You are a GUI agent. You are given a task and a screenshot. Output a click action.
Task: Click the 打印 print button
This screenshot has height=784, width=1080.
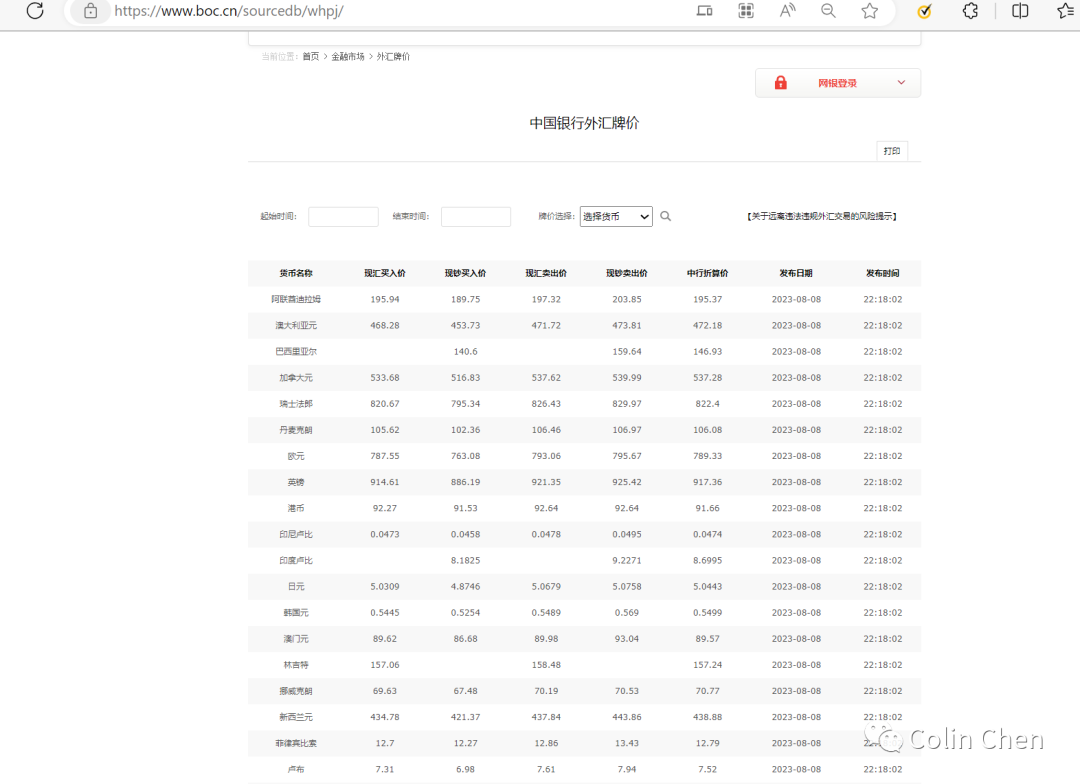pos(890,150)
